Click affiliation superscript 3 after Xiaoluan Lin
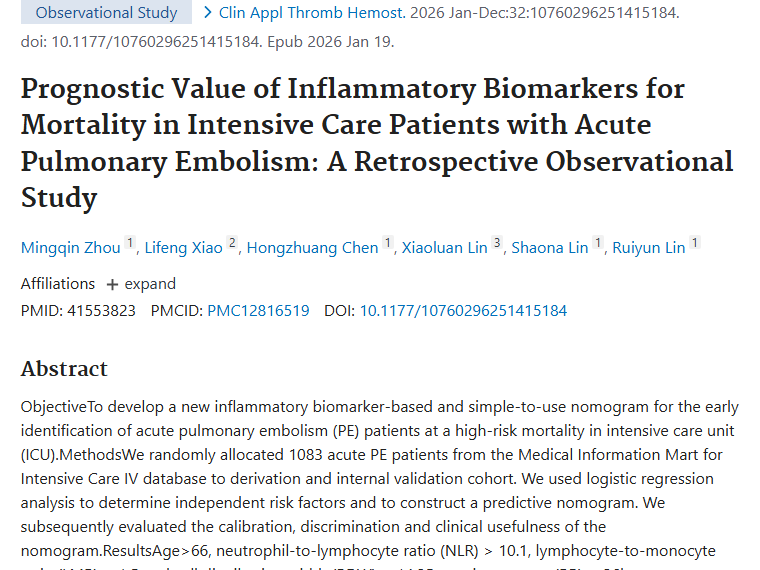 click(x=497, y=245)
